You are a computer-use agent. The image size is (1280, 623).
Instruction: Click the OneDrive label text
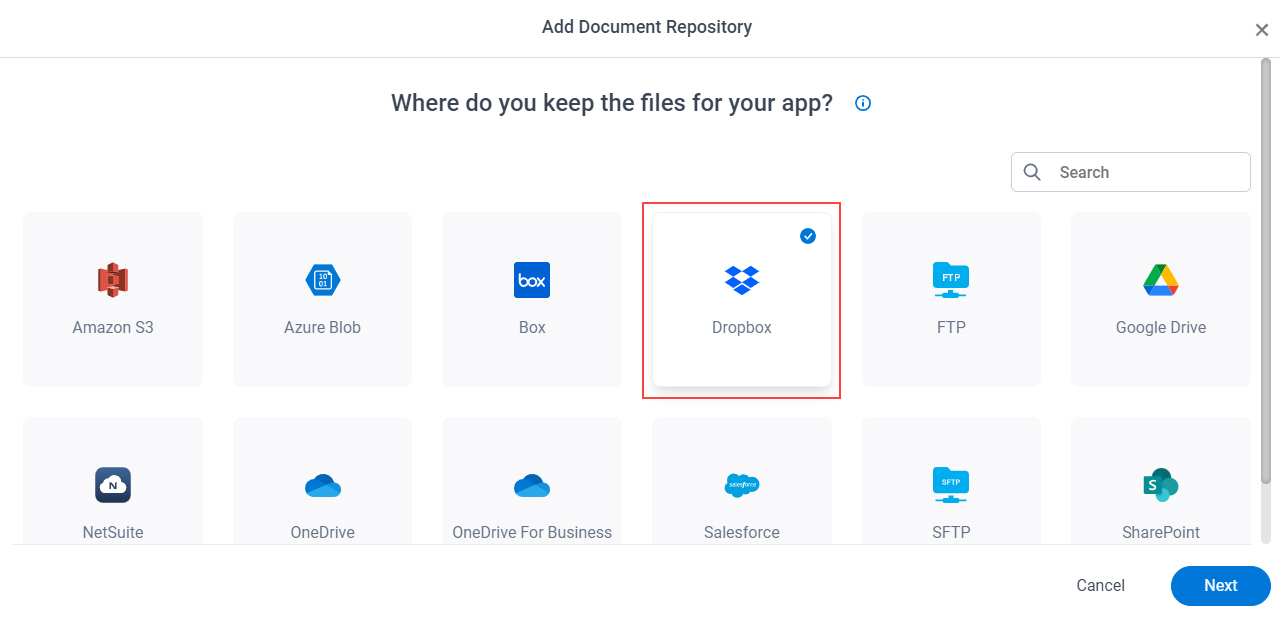tap(323, 532)
